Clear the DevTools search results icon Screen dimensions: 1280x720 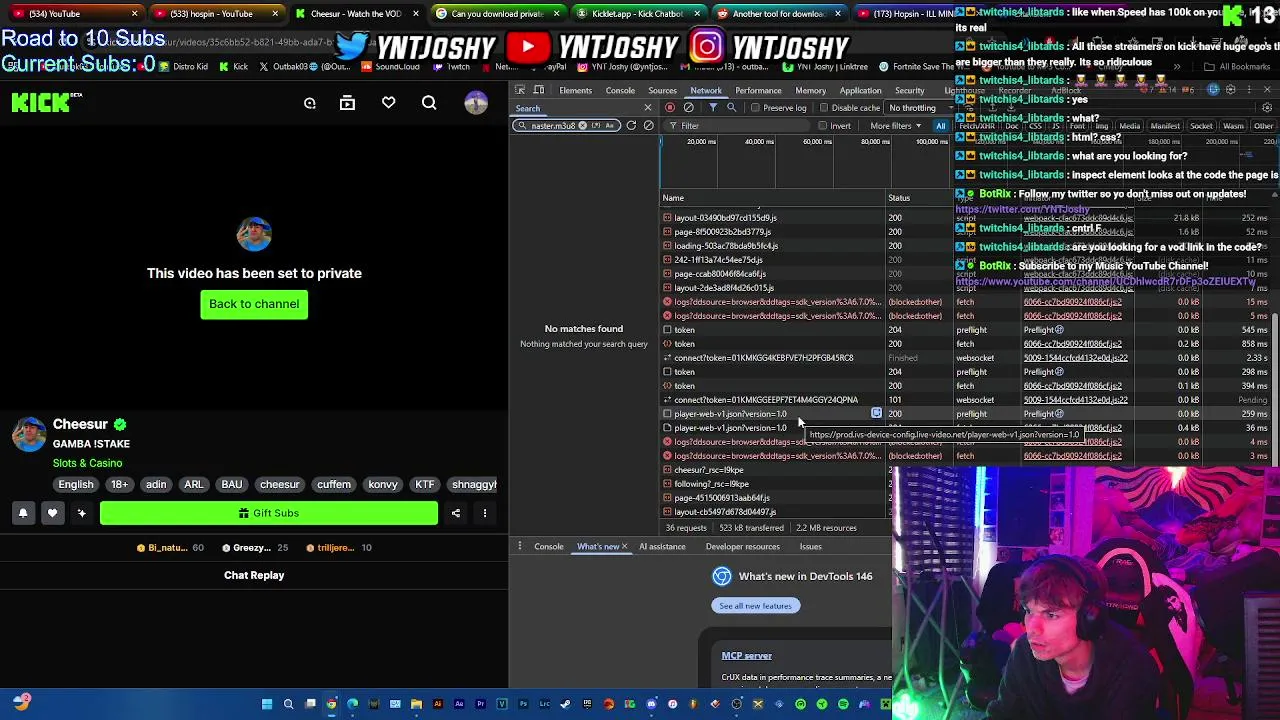649,125
